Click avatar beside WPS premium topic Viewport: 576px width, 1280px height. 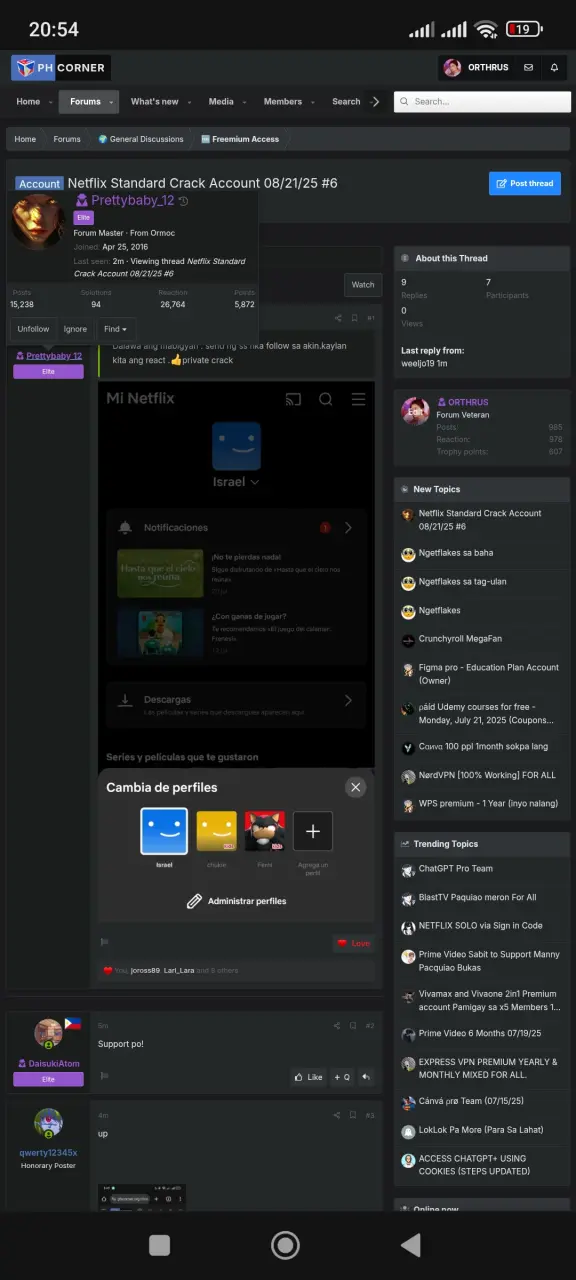pyautogui.click(x=408, y=805)
